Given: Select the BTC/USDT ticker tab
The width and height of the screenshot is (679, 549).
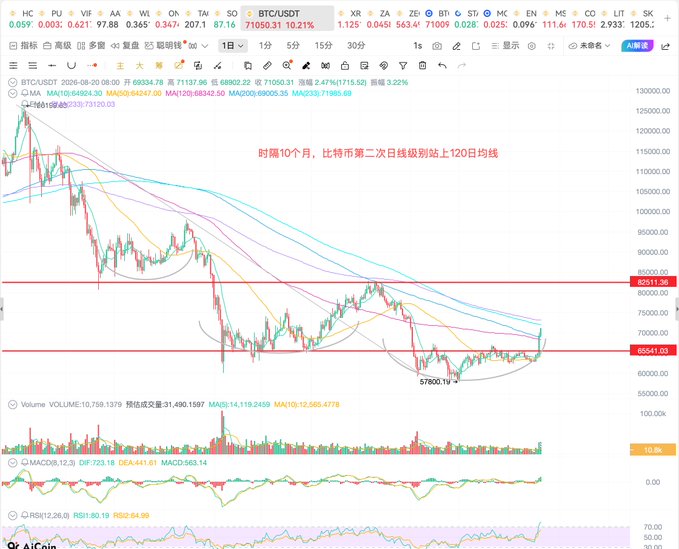Looking at the screenshot, I should 288,19.
